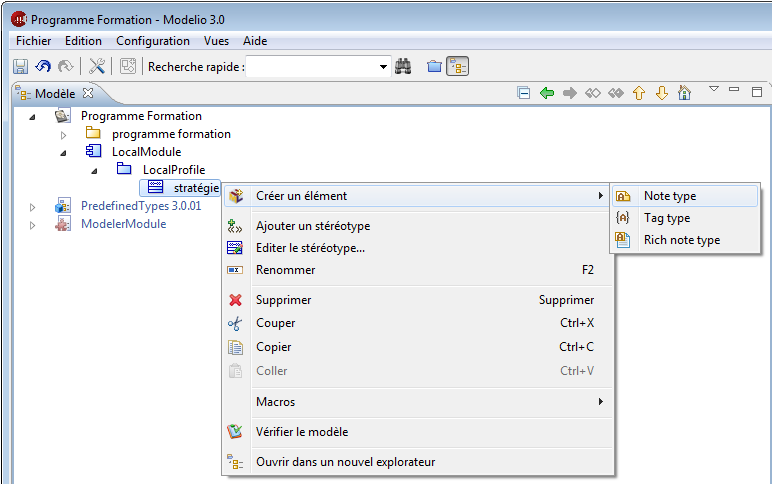Screen dimensions: 772x484
Task: Collapse the LocalModule node
Action: tap(64, 153)
